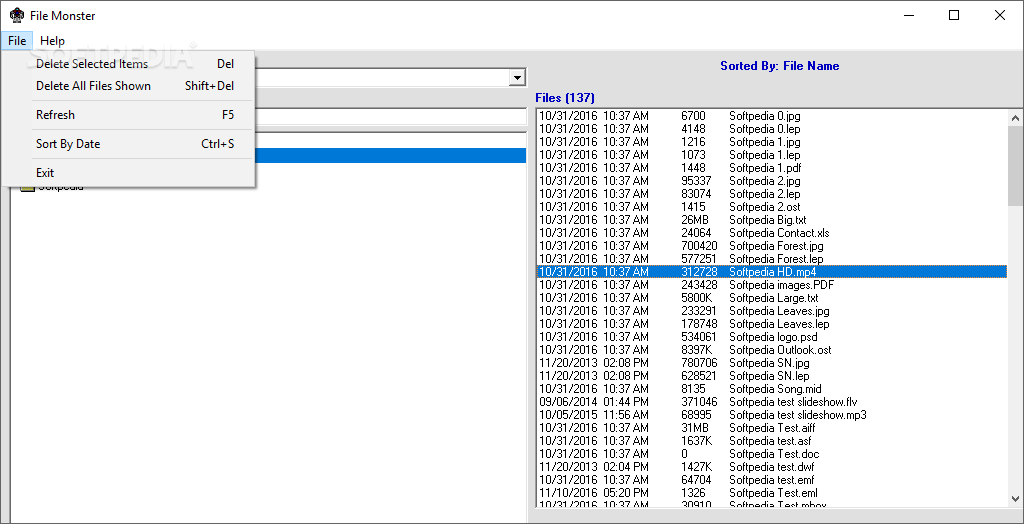Viewport: 1024px width, 524px height.
Task: Select file Softpedia Contact.xls
Action: point(771,233)
